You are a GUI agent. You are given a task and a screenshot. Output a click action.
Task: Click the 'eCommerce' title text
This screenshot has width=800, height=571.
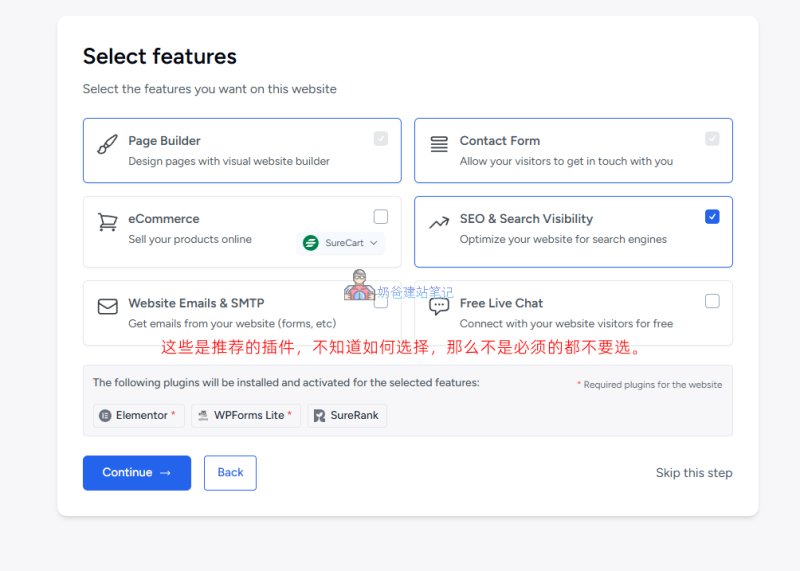click(164, 219)
